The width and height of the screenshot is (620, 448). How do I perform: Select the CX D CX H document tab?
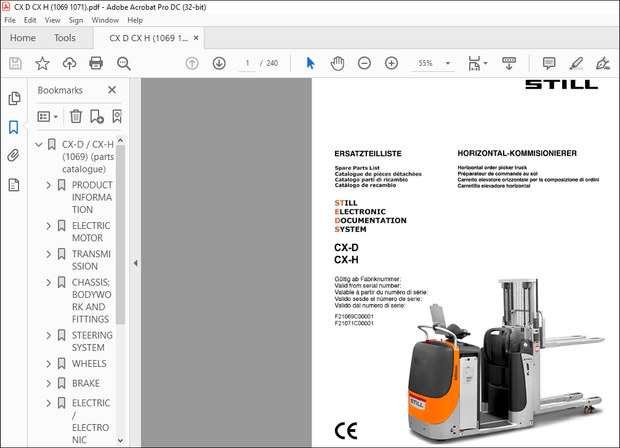[148, 38]
